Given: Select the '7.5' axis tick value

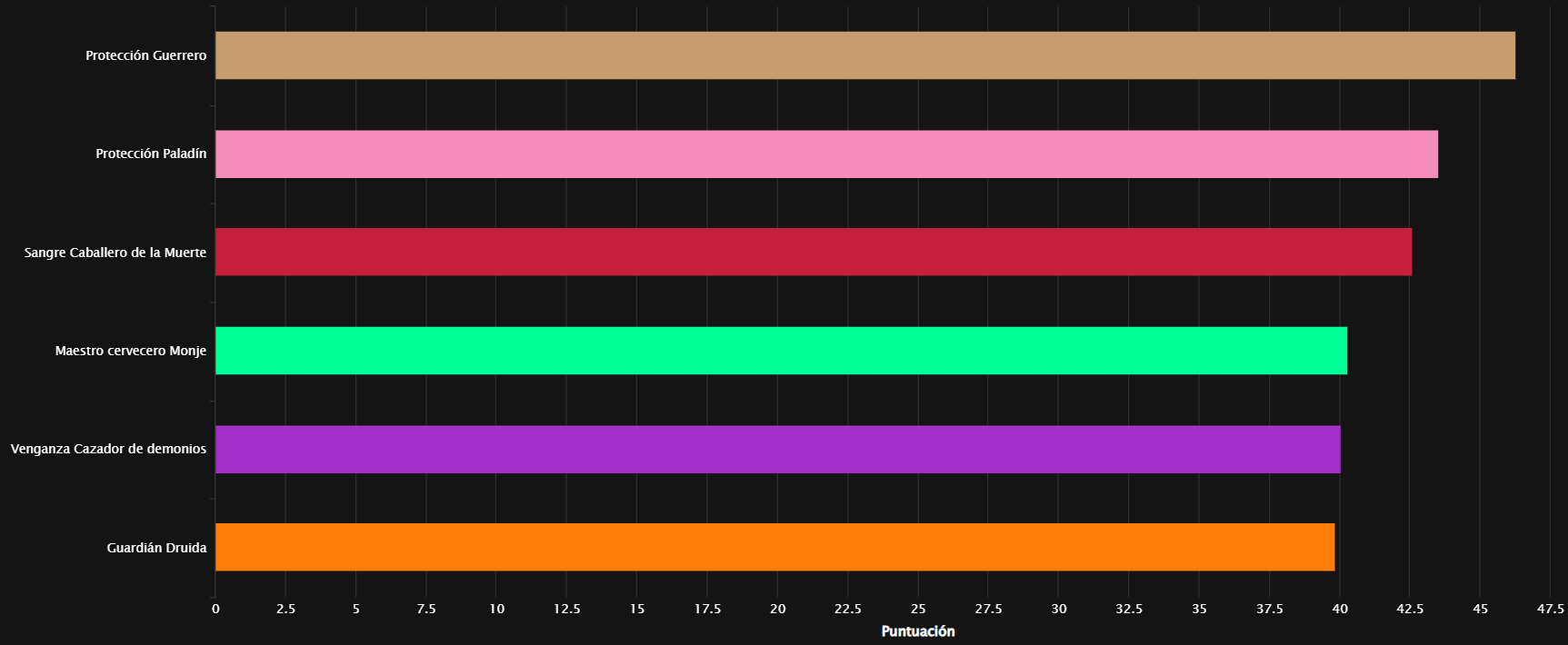Looking at the screenshot, I should click(x=426, y=609).
